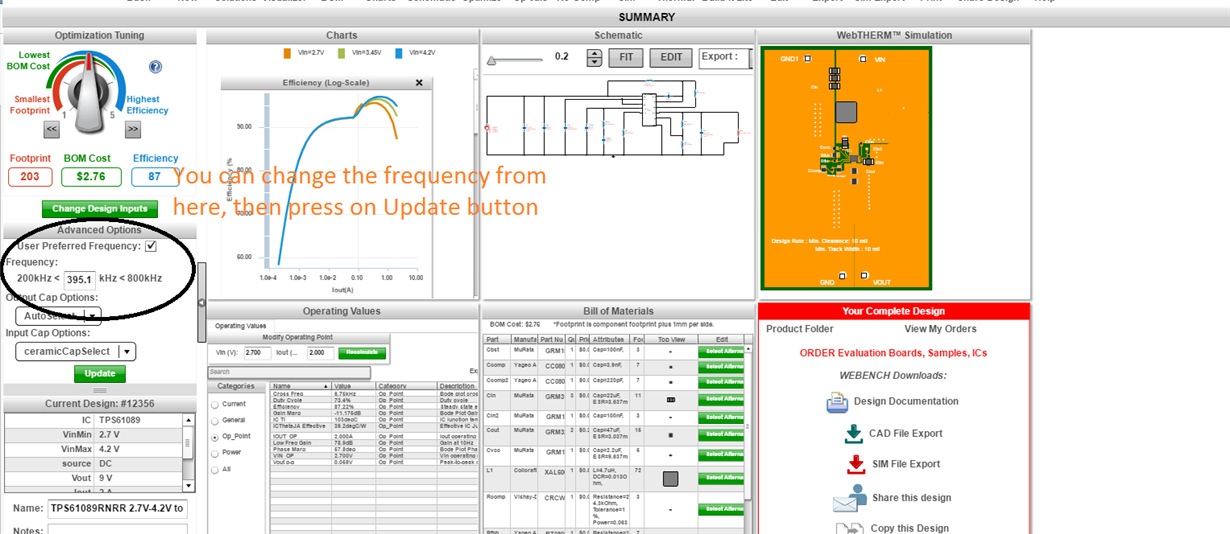Click the red Footprint value box
The image size is (1230, 534).
pyautogui.click(x=30, y=177)
